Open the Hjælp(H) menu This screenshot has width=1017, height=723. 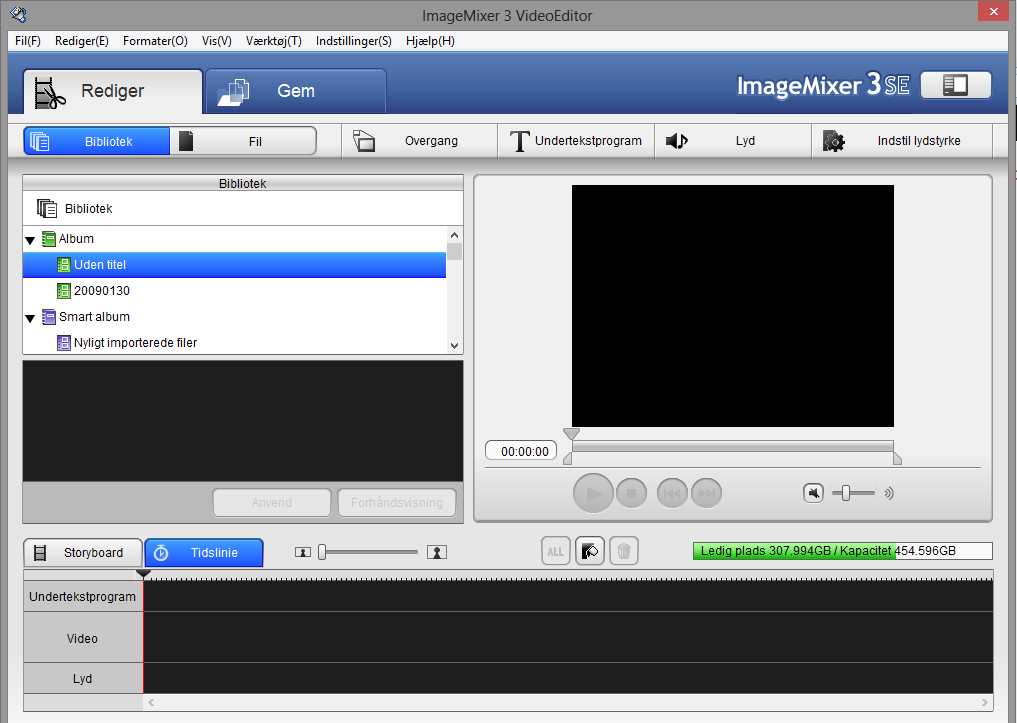(430, 41)
